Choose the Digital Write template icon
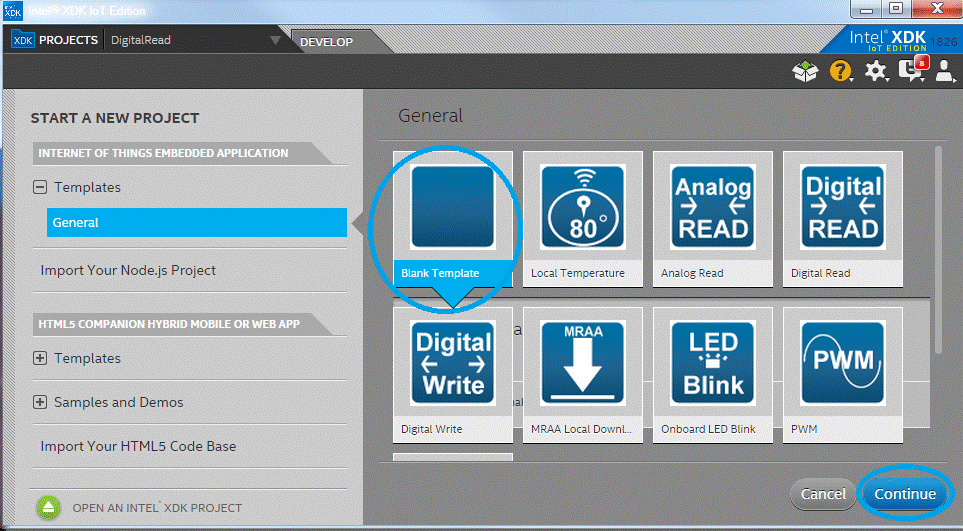 pyautogui.click(x=453, y=362)
